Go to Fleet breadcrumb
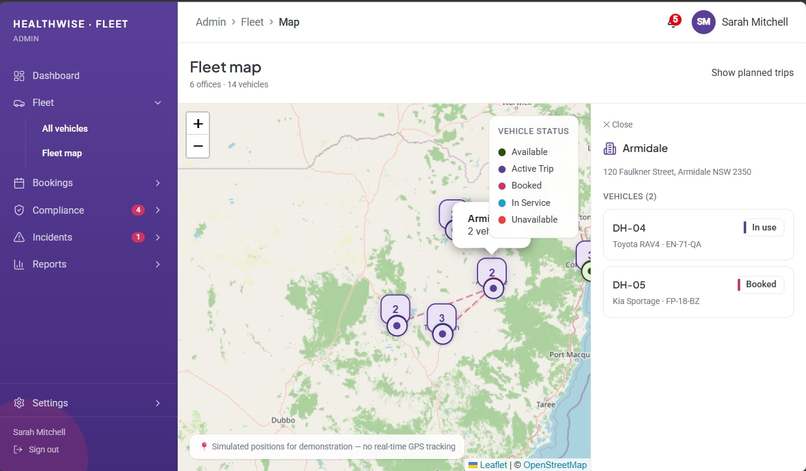This screenshot has width=806, height=471. [x=252, y=22]
